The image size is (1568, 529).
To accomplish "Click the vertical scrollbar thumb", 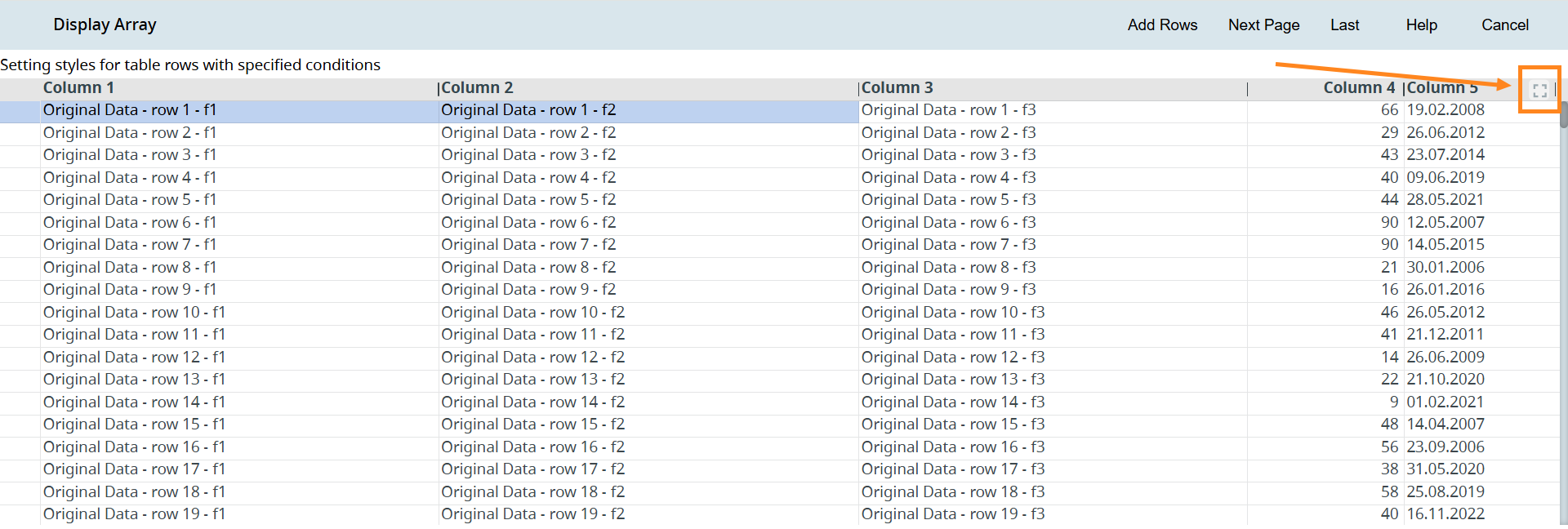I will click(x=1563, y=114).
